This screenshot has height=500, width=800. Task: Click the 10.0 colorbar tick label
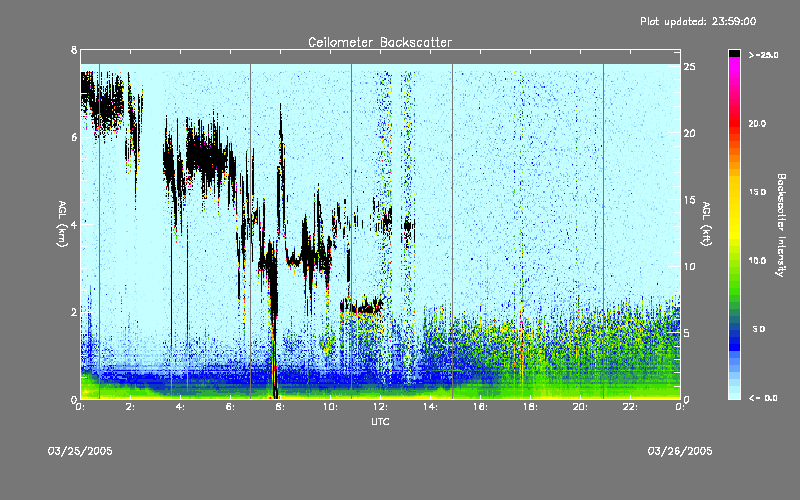[757, 260]
